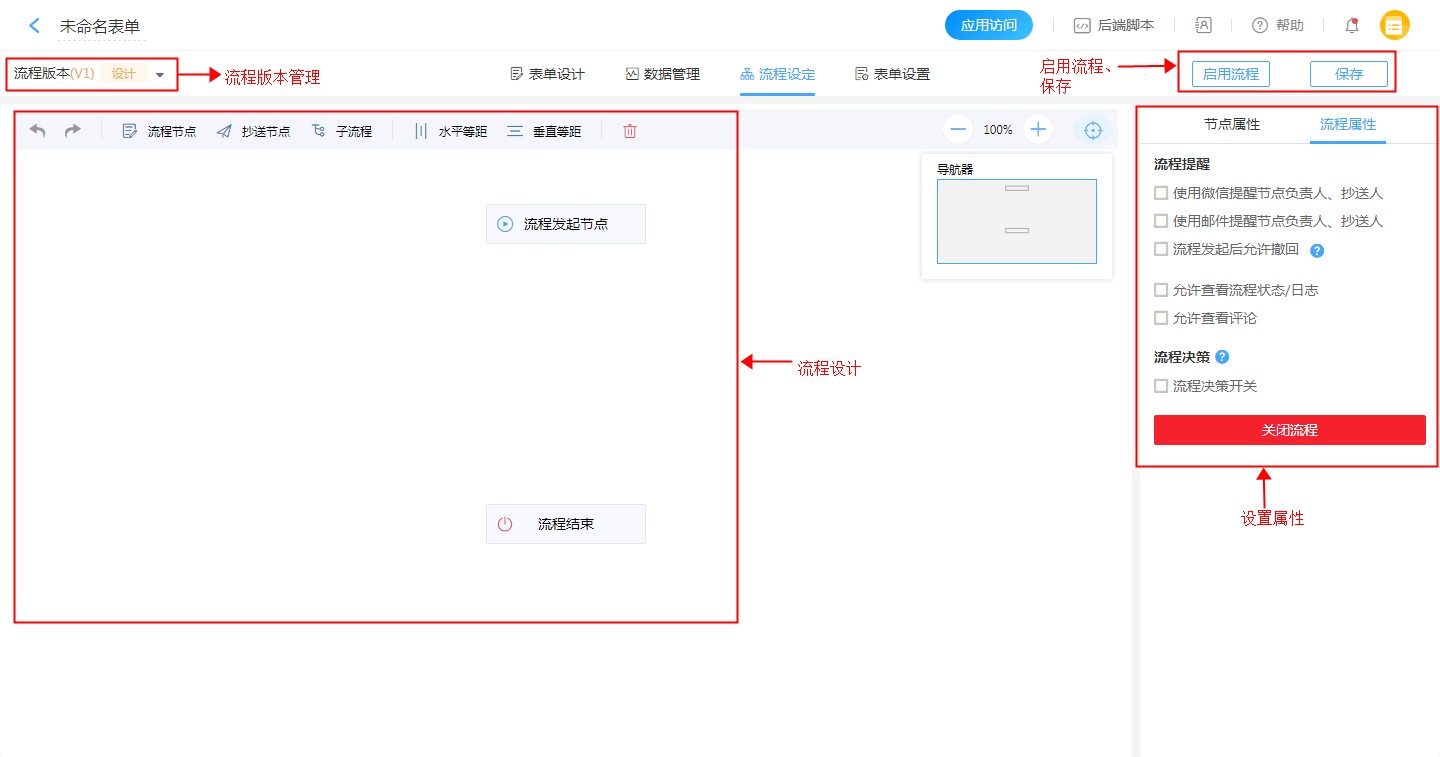Toggle 流程决策开关 checkbox
Image resolution: width=1440 pixels, height=757 pixels.
pyautogui.click(x=1161, y=386)
